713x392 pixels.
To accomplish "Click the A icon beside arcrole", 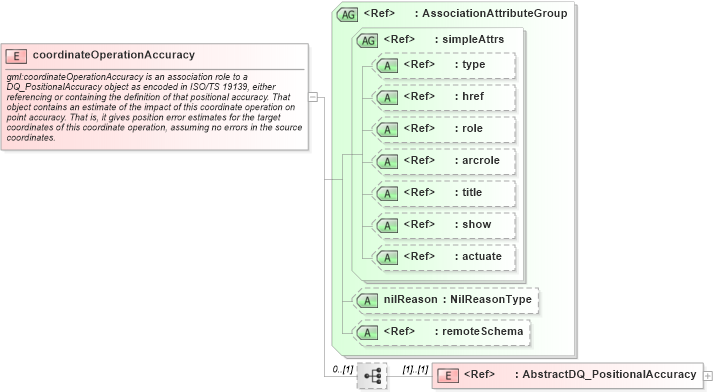I will [387, 161].
